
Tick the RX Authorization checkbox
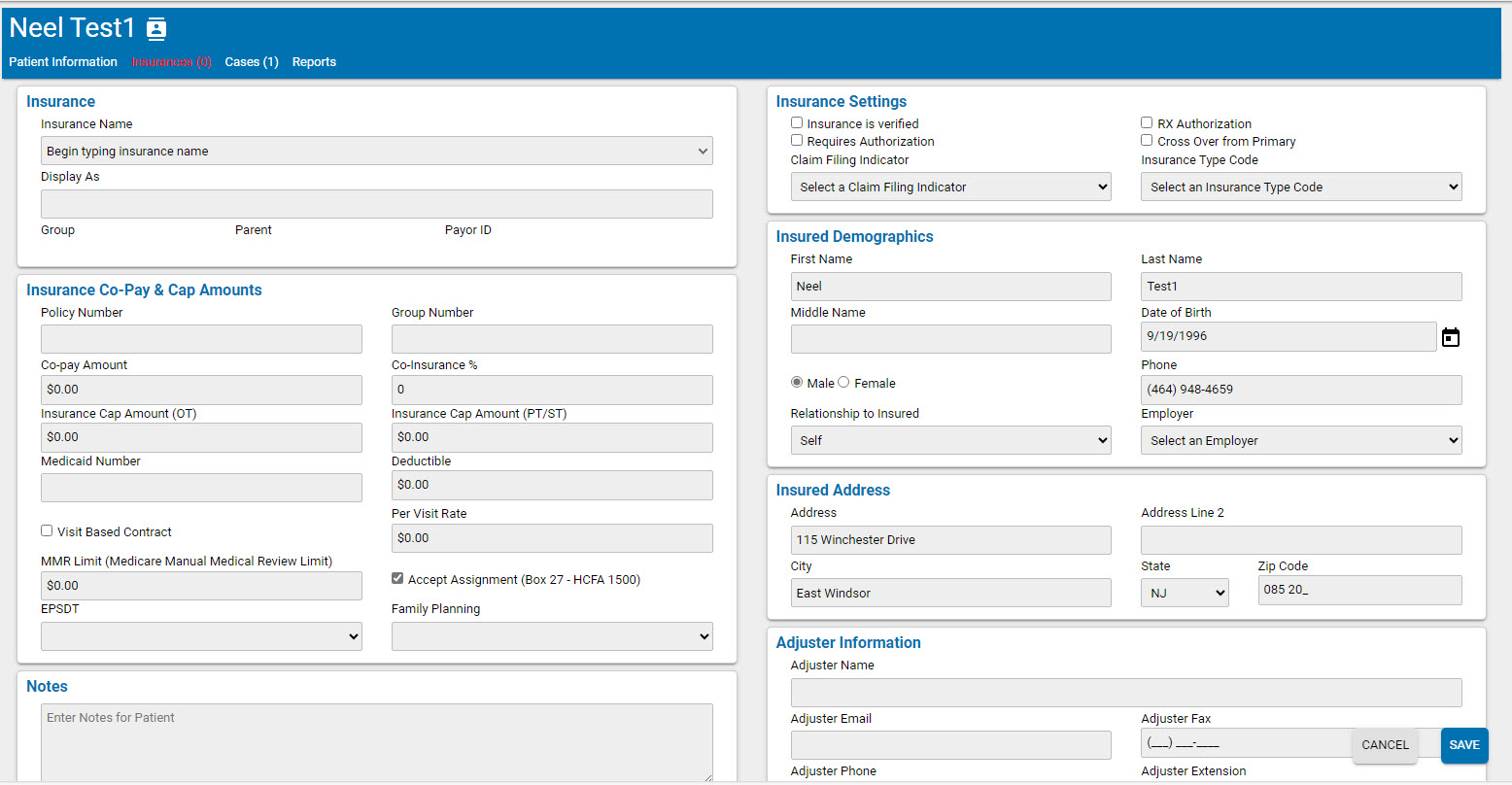[x=1147, y=123]
